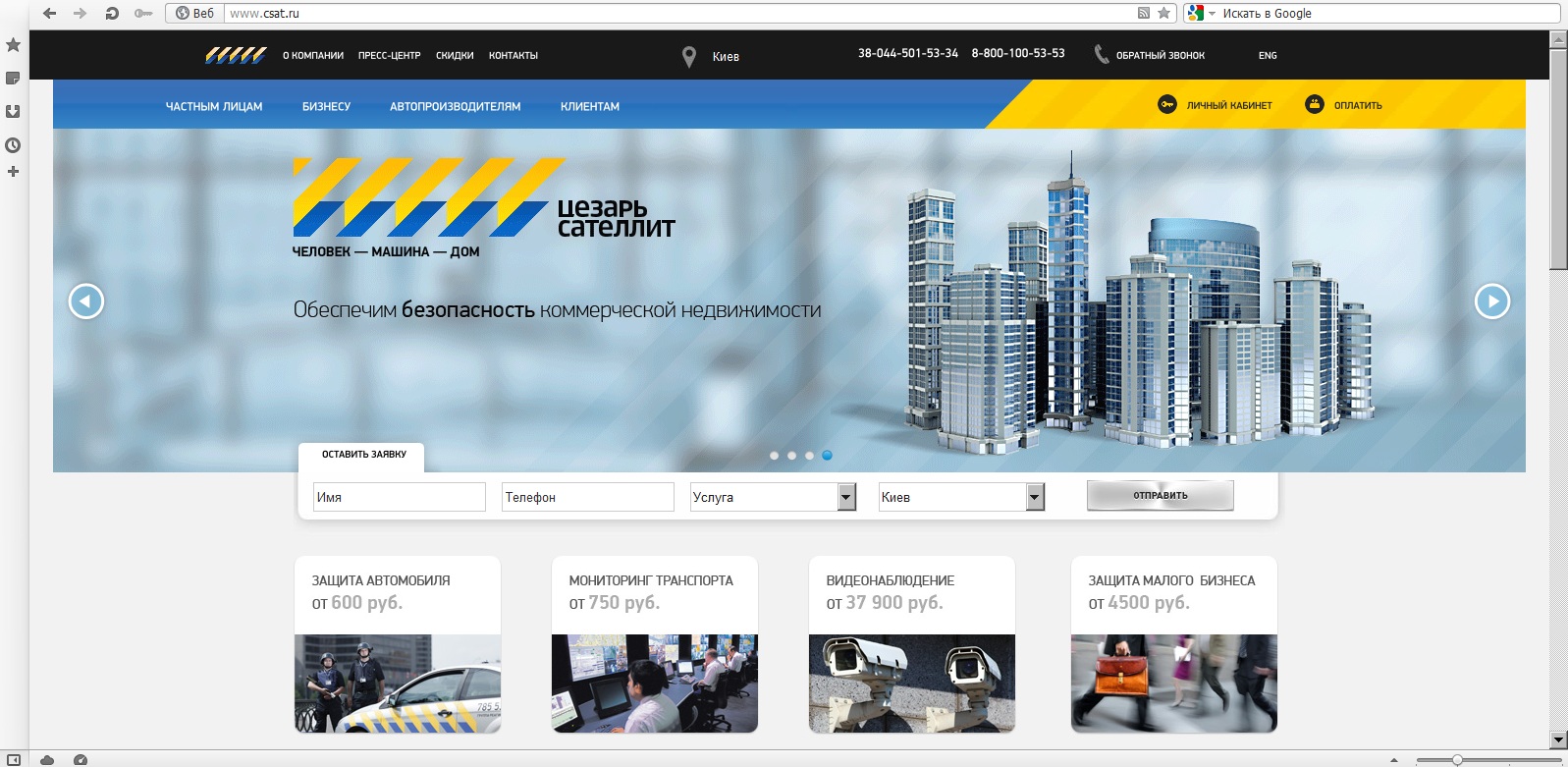1568x767 pixels.
Task: Click the key password manager icon
Action: 143,13
